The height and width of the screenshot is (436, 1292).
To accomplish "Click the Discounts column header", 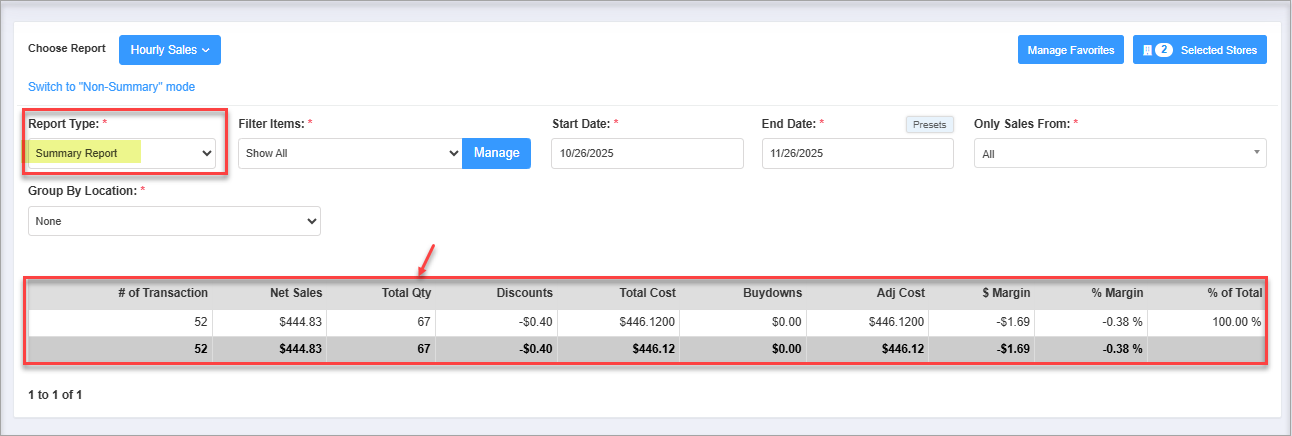I will tap(524, 293).
